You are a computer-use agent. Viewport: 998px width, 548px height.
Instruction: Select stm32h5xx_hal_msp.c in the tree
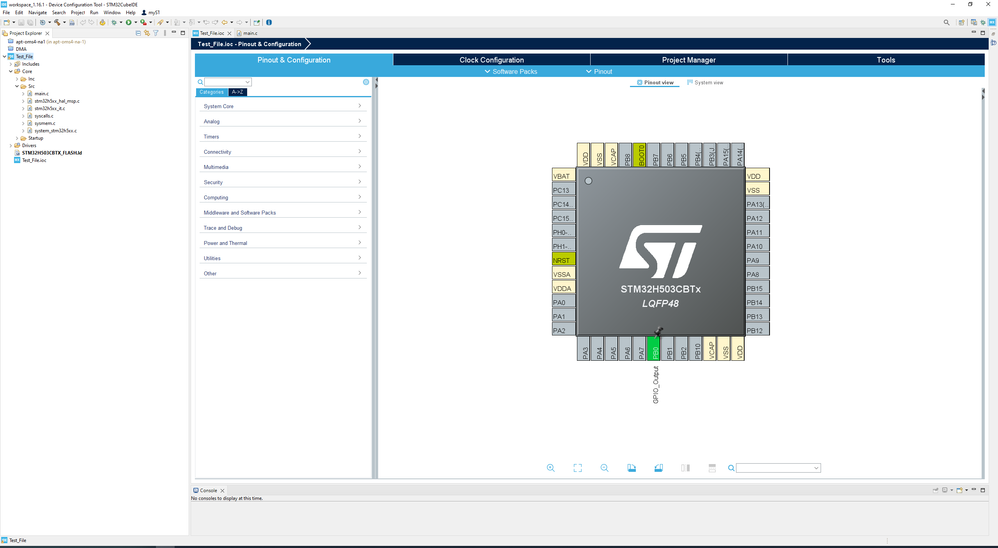click(x=57, y=101)
